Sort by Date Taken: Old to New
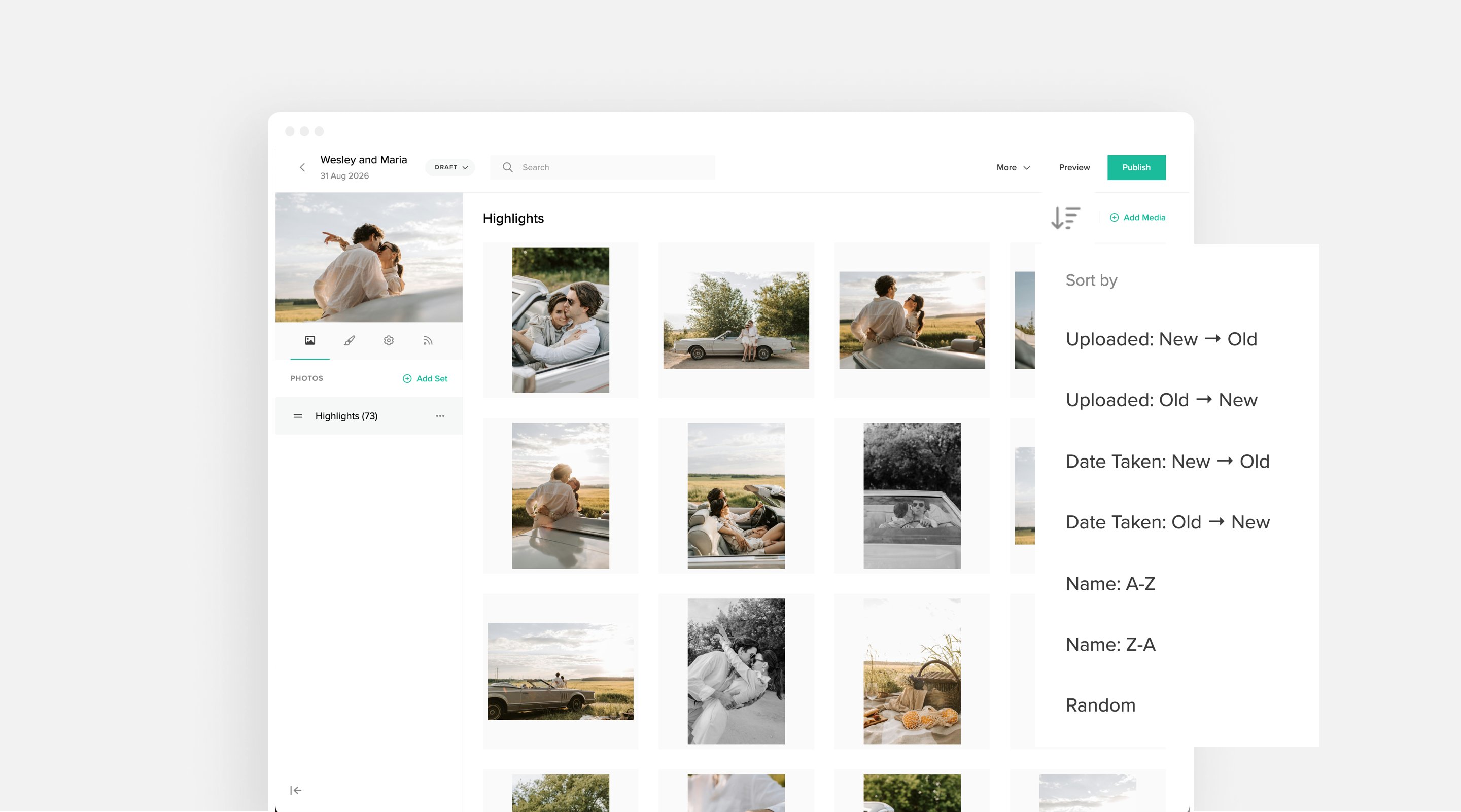 tap(1167, 522)
